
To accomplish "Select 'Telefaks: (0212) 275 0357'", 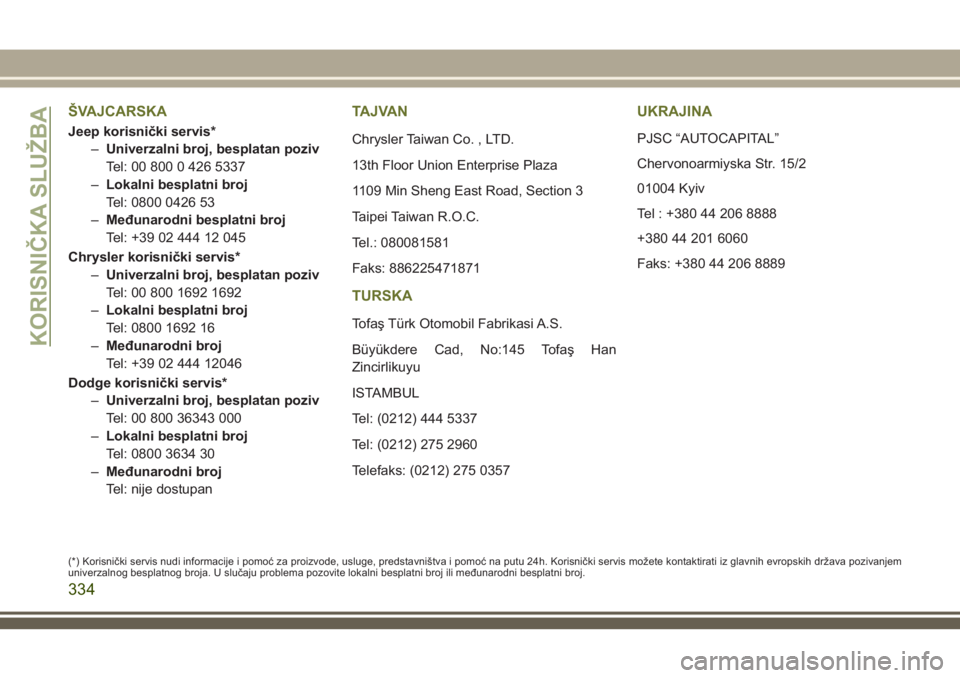I will tap(430, 470).
